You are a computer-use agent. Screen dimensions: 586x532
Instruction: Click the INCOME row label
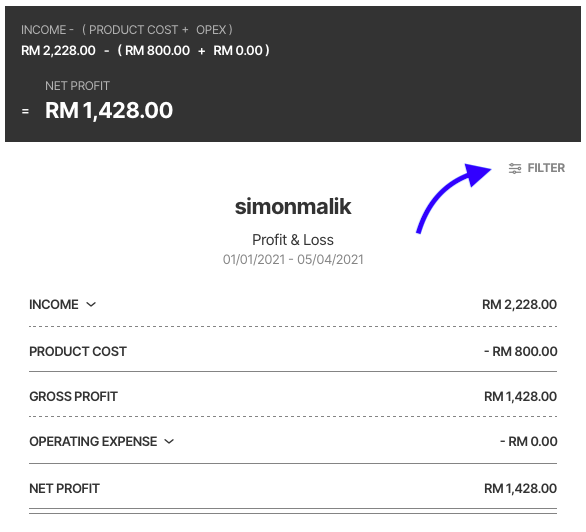click(54, 304)
